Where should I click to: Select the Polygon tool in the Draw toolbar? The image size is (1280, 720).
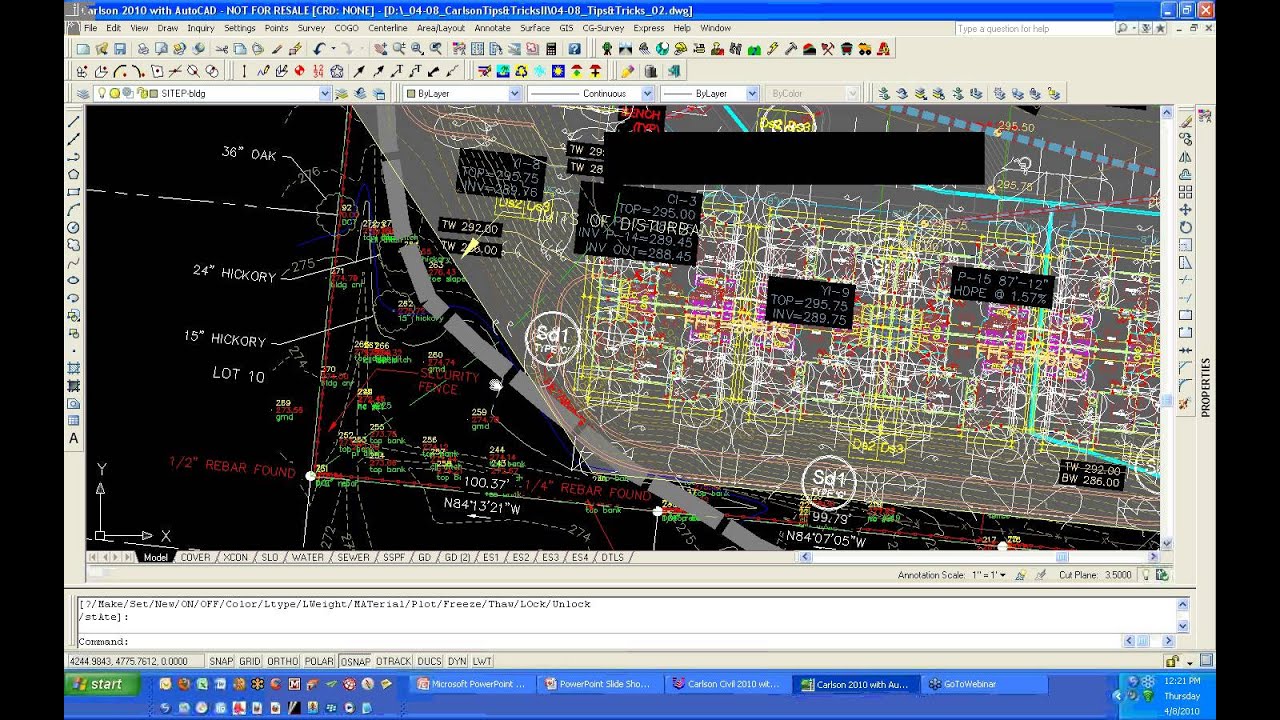coord(74,175)
